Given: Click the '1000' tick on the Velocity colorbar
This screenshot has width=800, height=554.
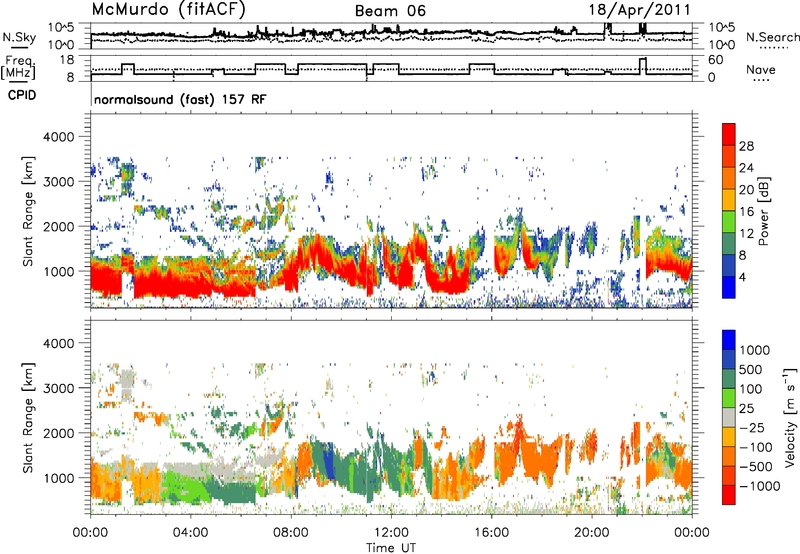Looking at the screenshot, I should (755, 350).
